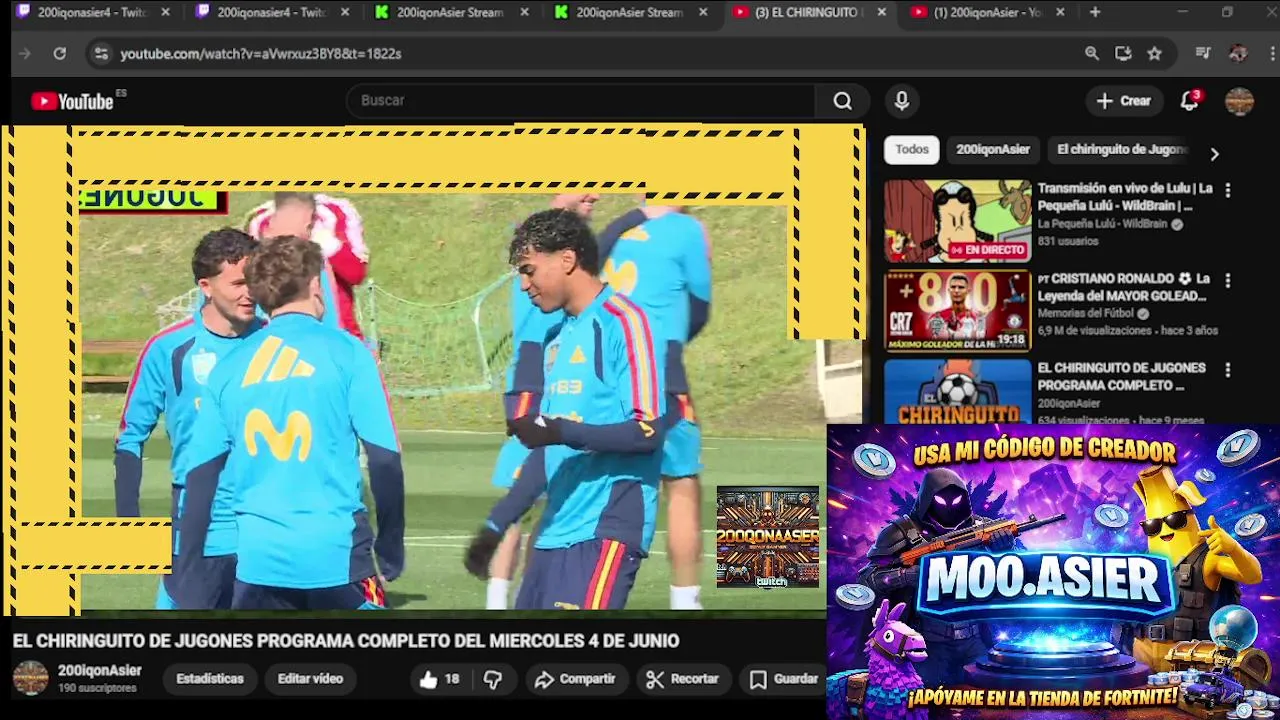The height and width of the screenshot is (720, 1280).
Task: Click the install/cast icon beside the star
Action: click(1123, 54)
